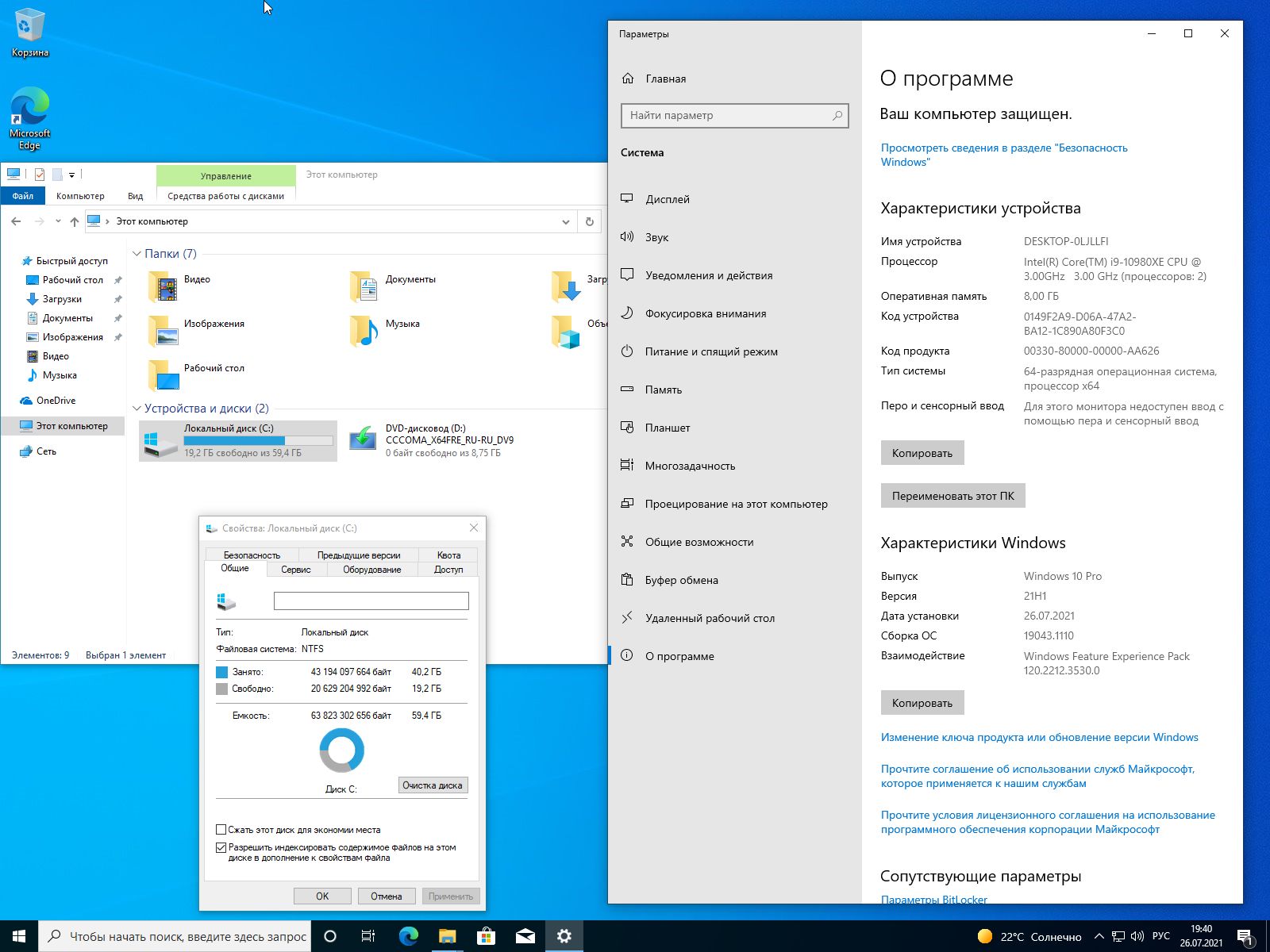Click the Disk Cleanup button
The height and width of the screenshot is (952, 1270).
pyautogui.click(x=433, y=785)
